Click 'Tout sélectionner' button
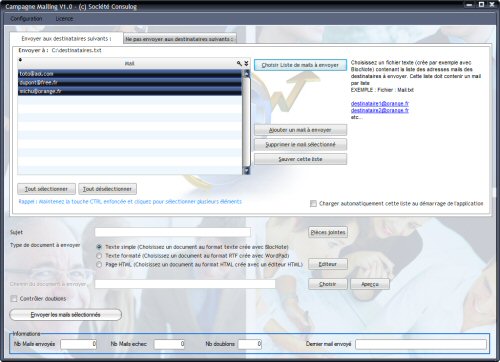500x362 pixels. point(46,189)
